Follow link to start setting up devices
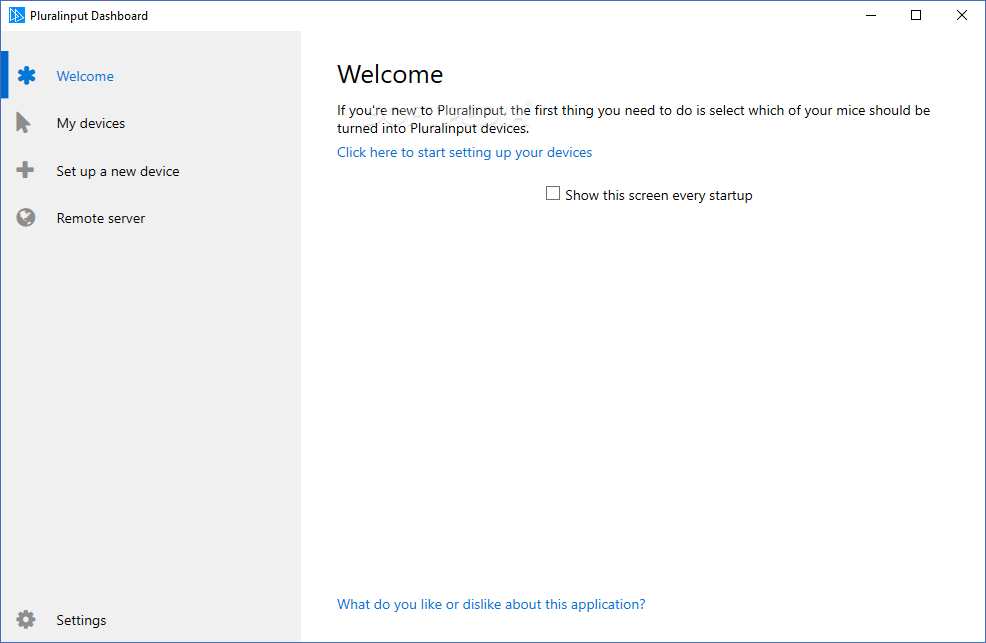Viewport: 986px width, 643px height. [464, 153]
